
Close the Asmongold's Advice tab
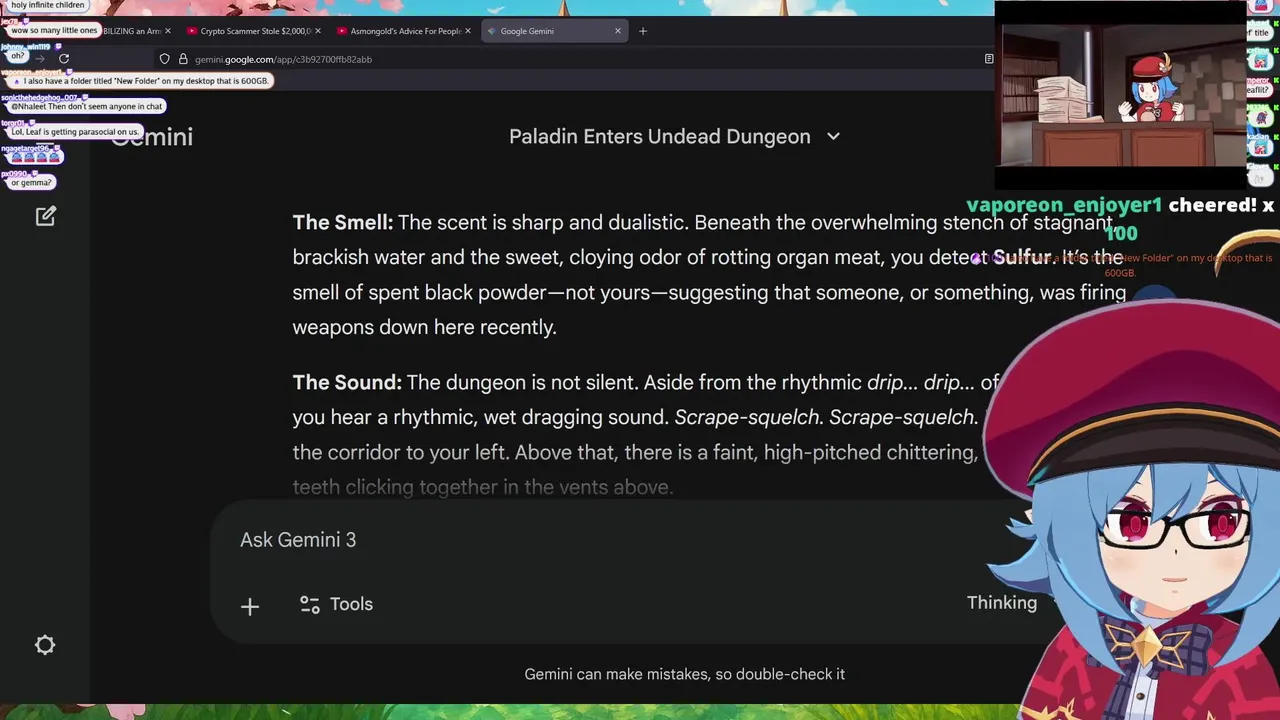[468, 31]
